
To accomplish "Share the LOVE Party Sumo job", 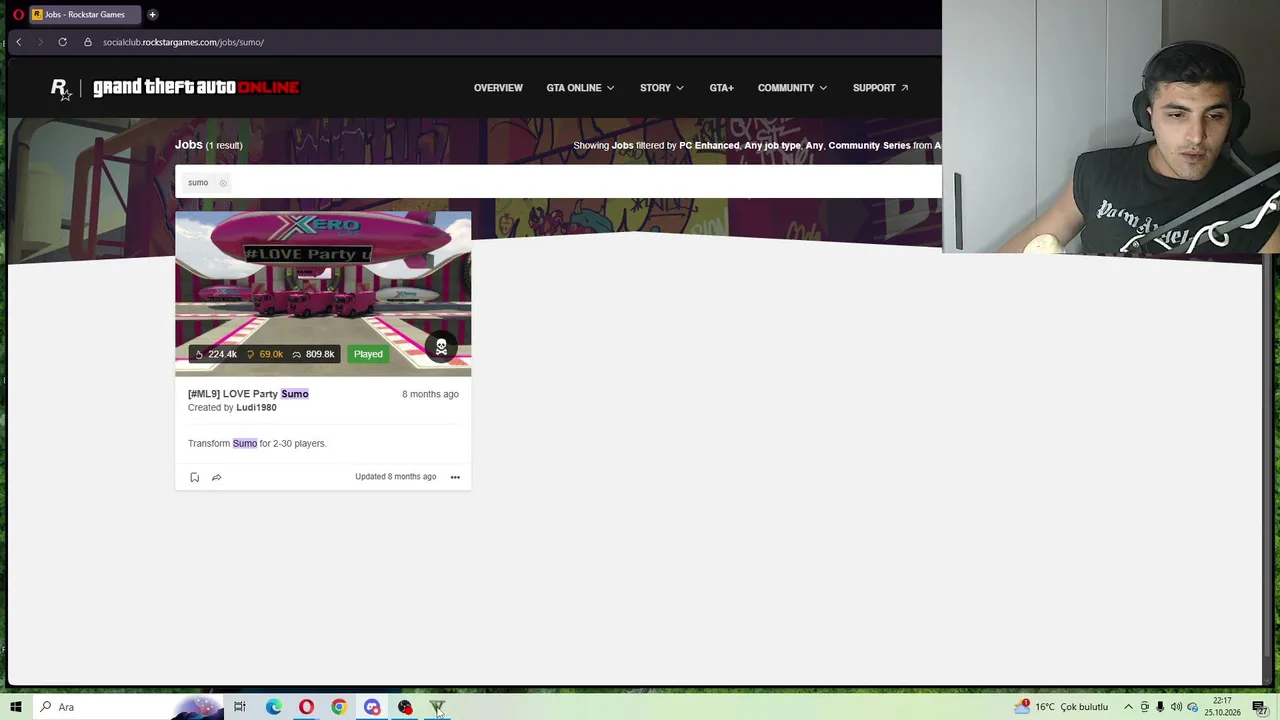I will click(216, 477).
